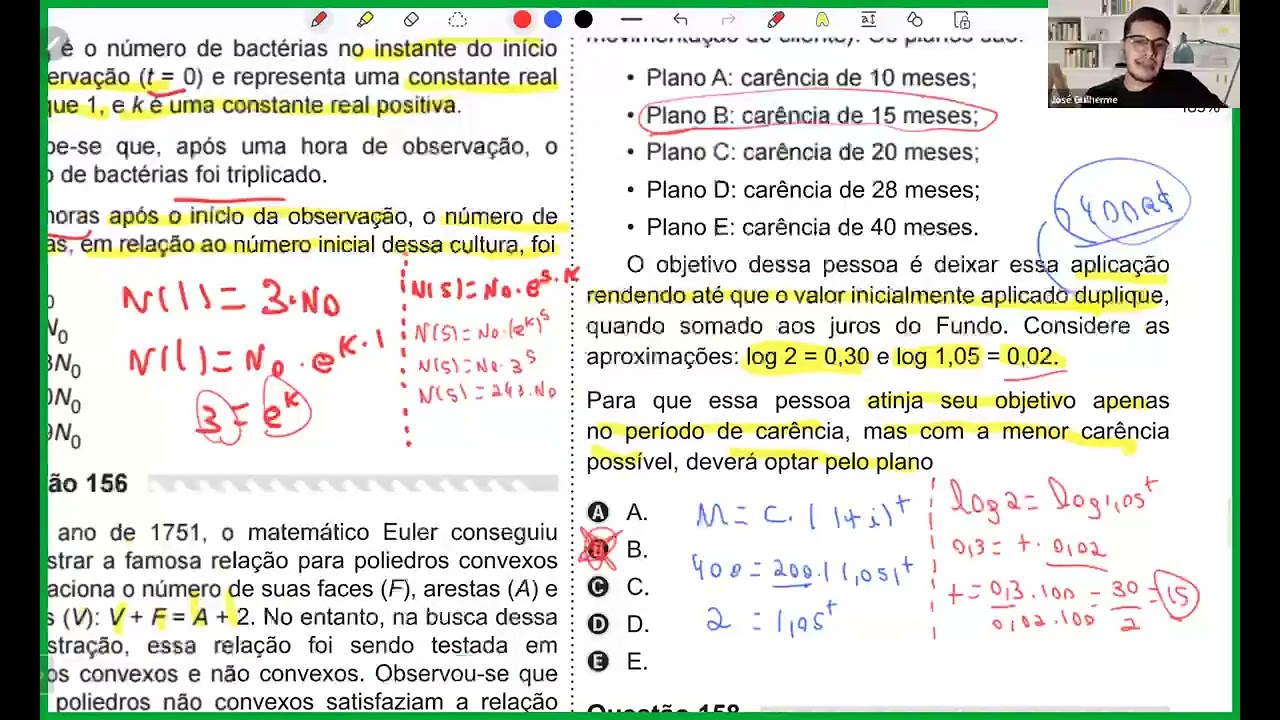Viewport: 1280px width, 720px height.
Task: Select answer option A bubble
Action: (598, 512)
